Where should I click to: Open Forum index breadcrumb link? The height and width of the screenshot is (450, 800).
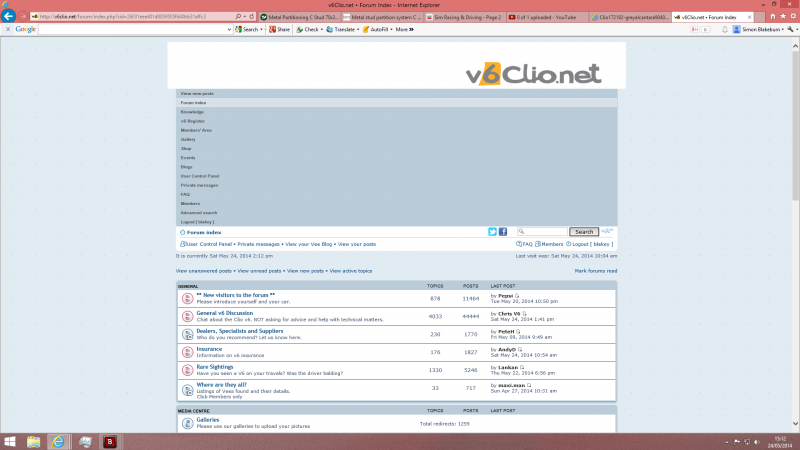click(204, 232)
